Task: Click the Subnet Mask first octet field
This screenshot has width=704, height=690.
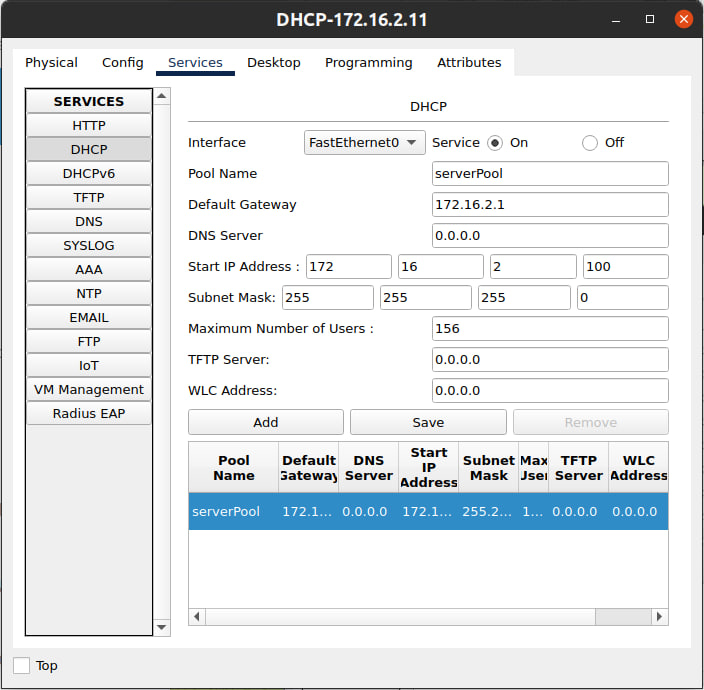Action: click(x=328, y=297)
